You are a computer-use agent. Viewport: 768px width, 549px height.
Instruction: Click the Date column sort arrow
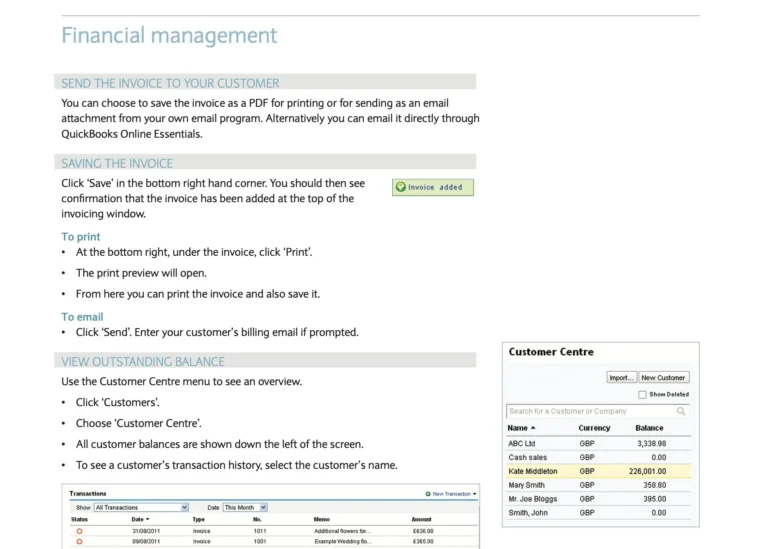pos(148,519)
